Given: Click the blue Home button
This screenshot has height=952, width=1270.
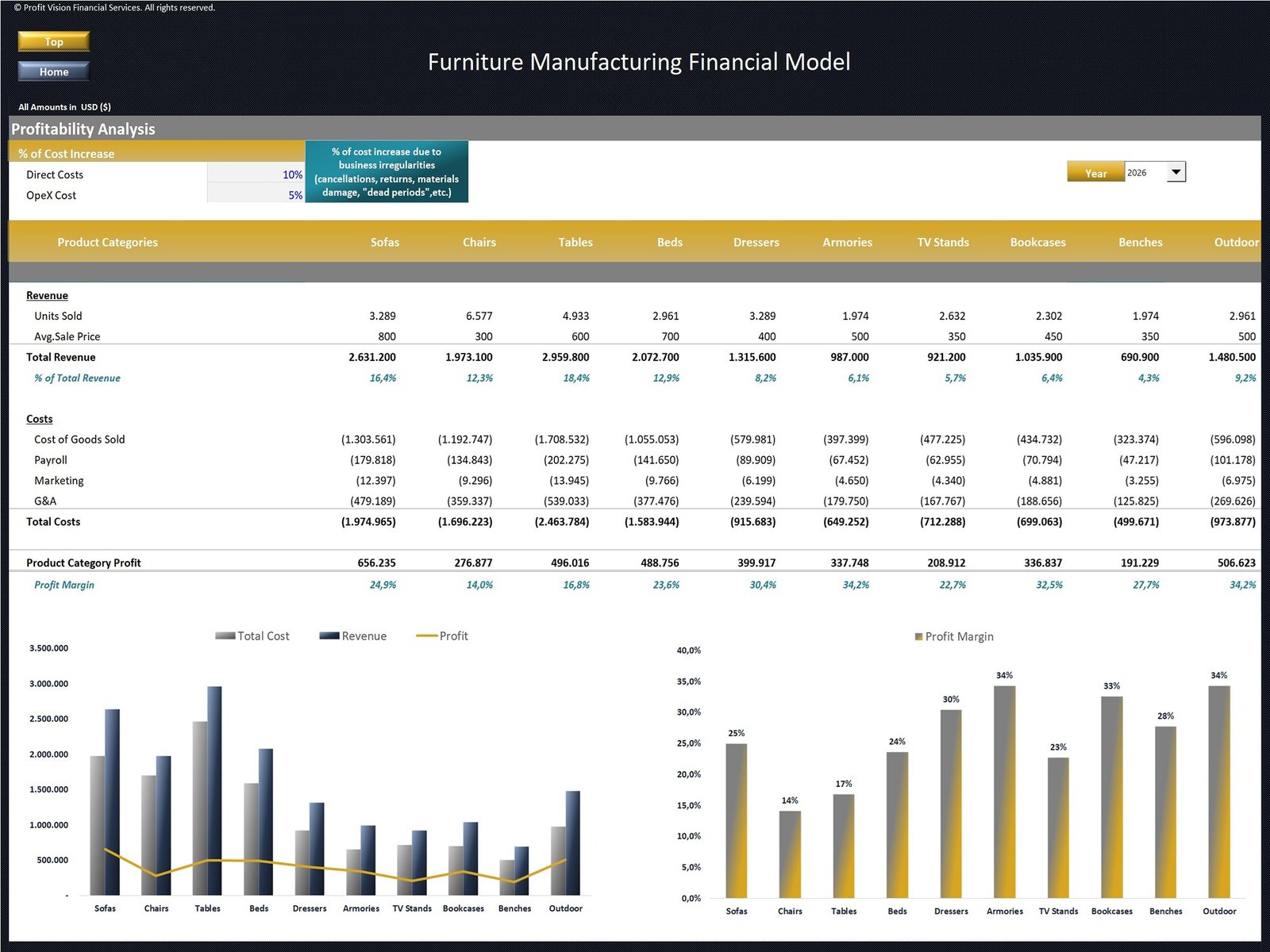Looking at the screenshot, I should point(53,71).
